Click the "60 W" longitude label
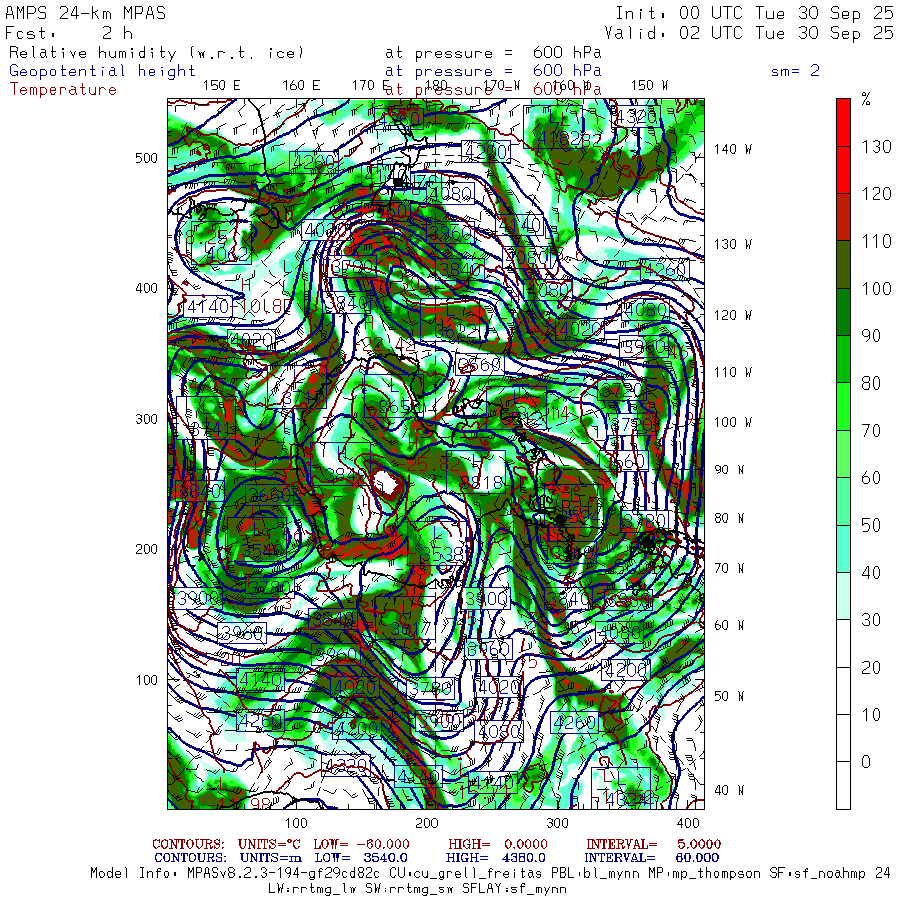The height and width of the screenshot is (900, 900). (729, 625)
